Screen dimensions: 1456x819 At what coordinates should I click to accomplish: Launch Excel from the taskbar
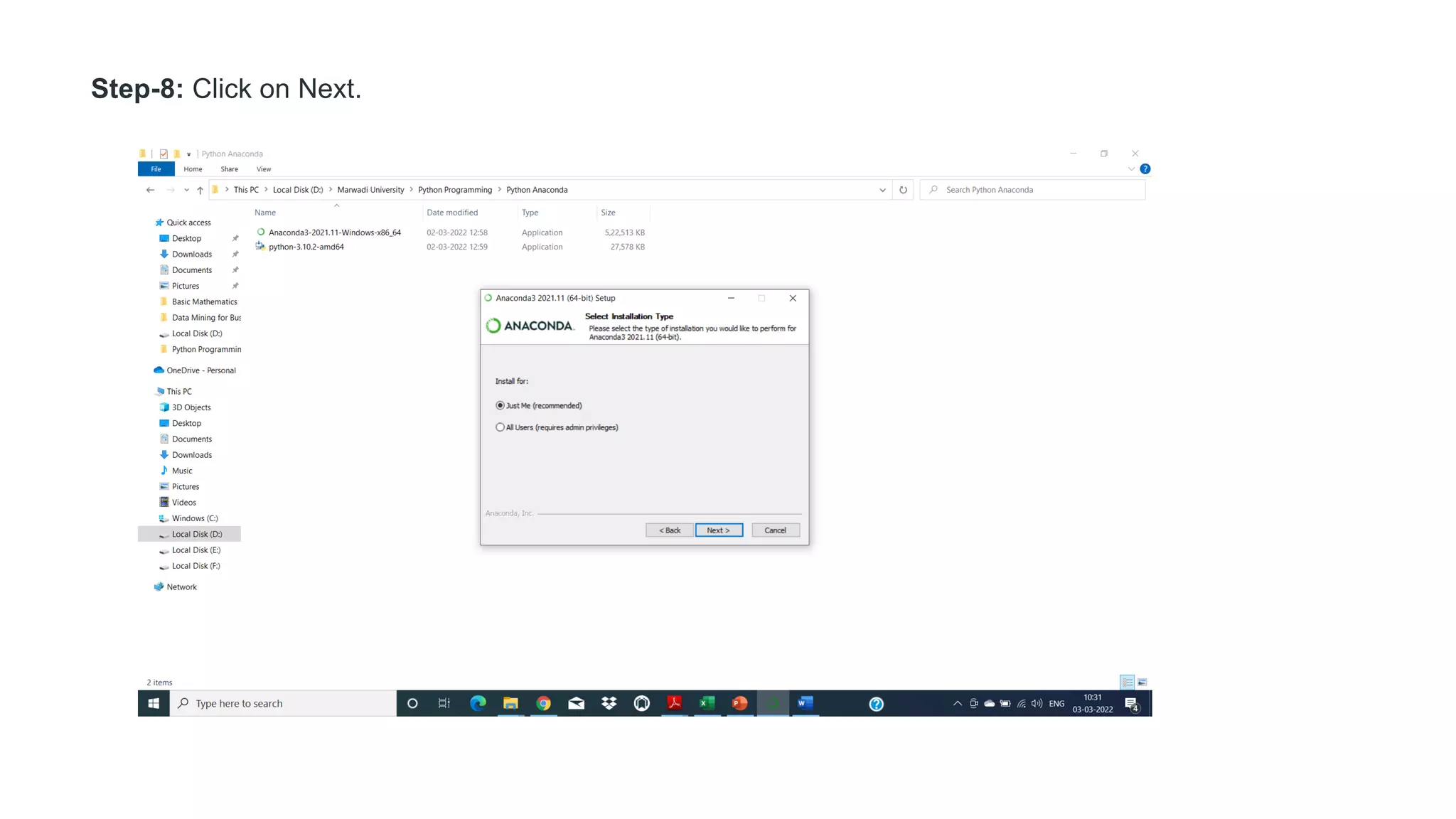[707, 703]
